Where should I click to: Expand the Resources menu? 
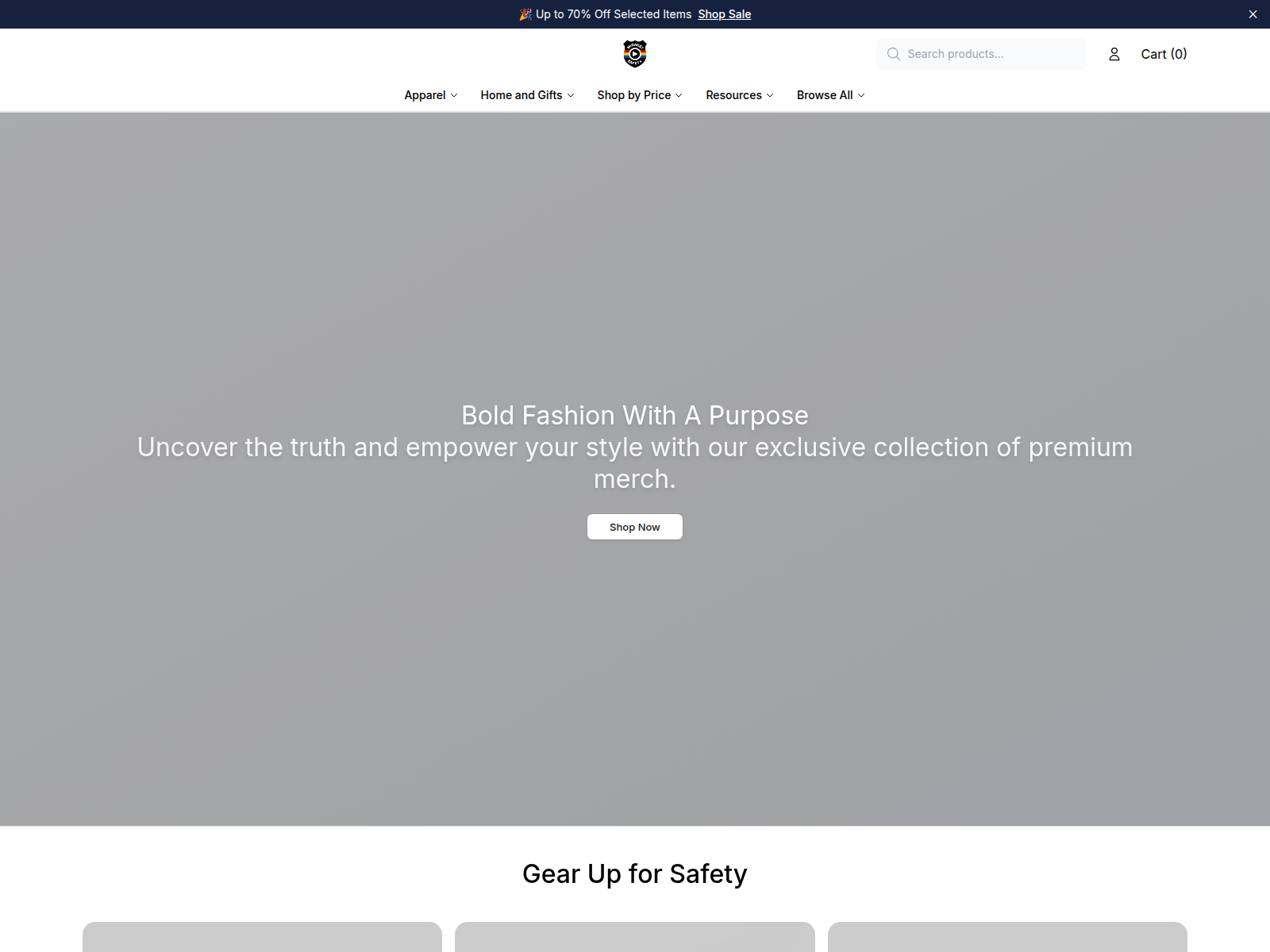pyautogui.click(x=740, y=95)
